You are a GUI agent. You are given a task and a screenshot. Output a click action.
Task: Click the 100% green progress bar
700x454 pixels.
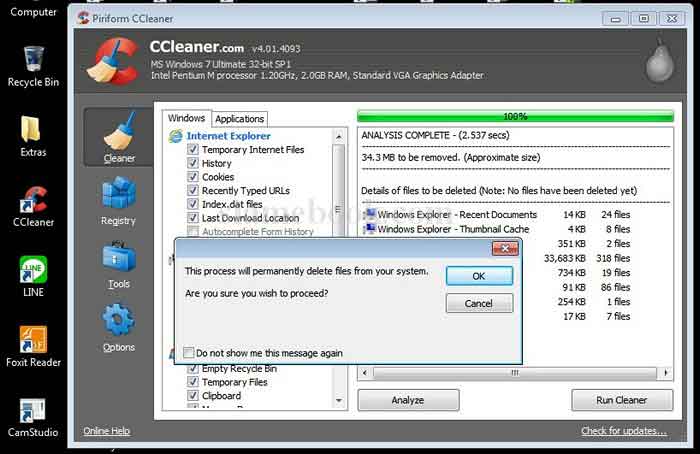click(515, 117)
